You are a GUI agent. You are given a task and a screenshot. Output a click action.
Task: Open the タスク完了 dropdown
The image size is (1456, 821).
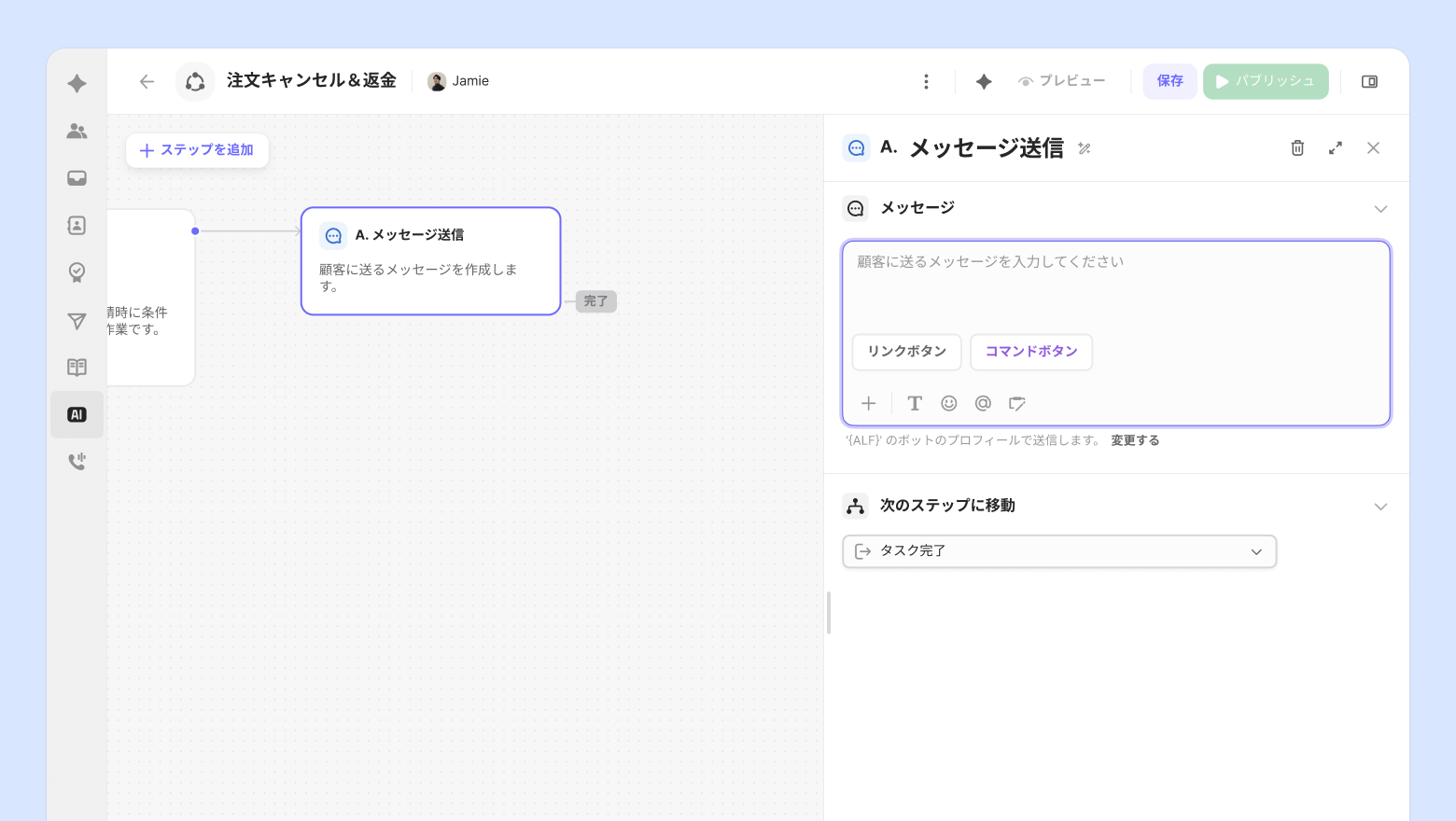click(x=1059, y=551)
